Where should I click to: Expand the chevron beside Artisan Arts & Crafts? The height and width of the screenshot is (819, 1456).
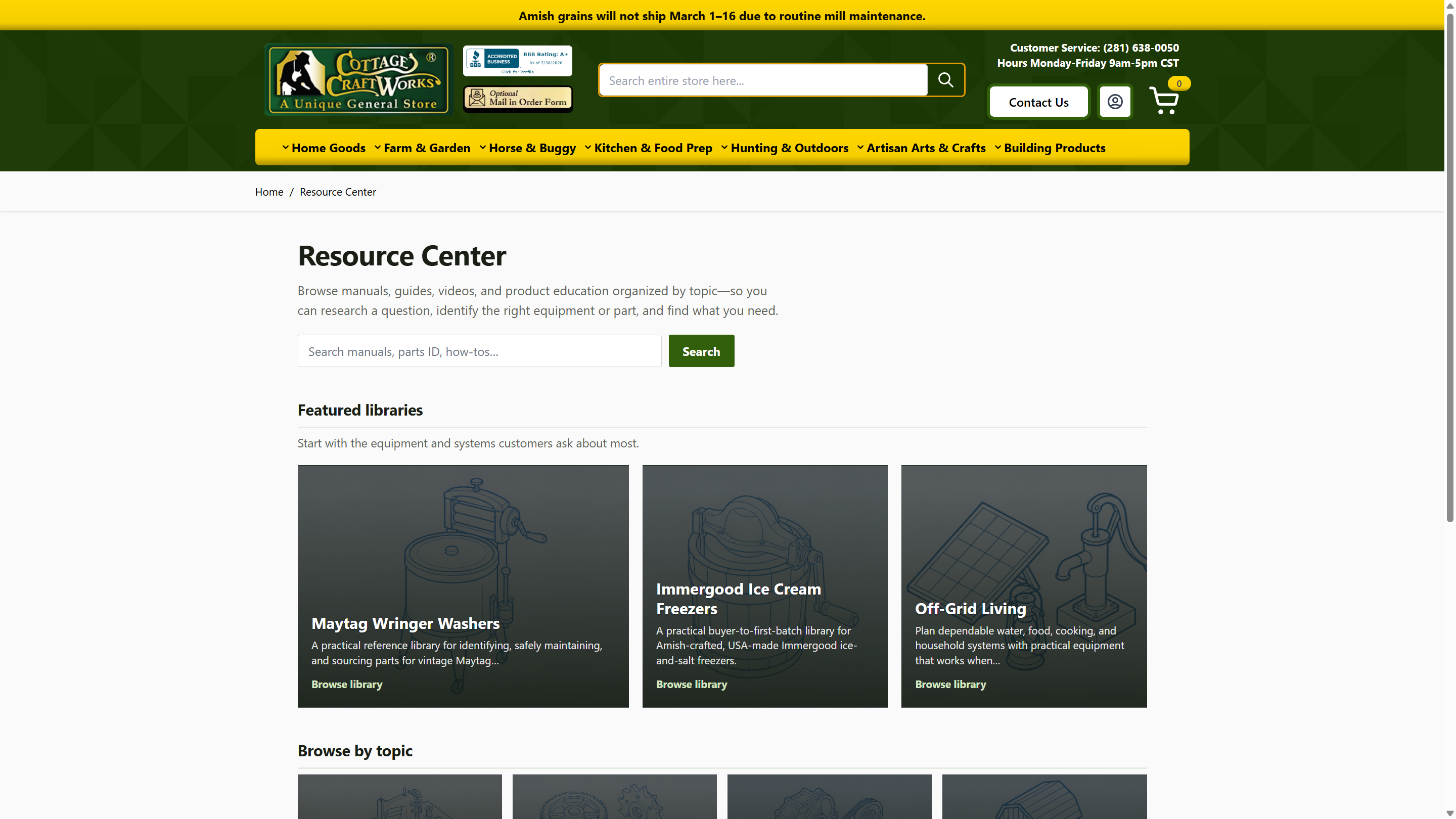(x=860, y=148)
